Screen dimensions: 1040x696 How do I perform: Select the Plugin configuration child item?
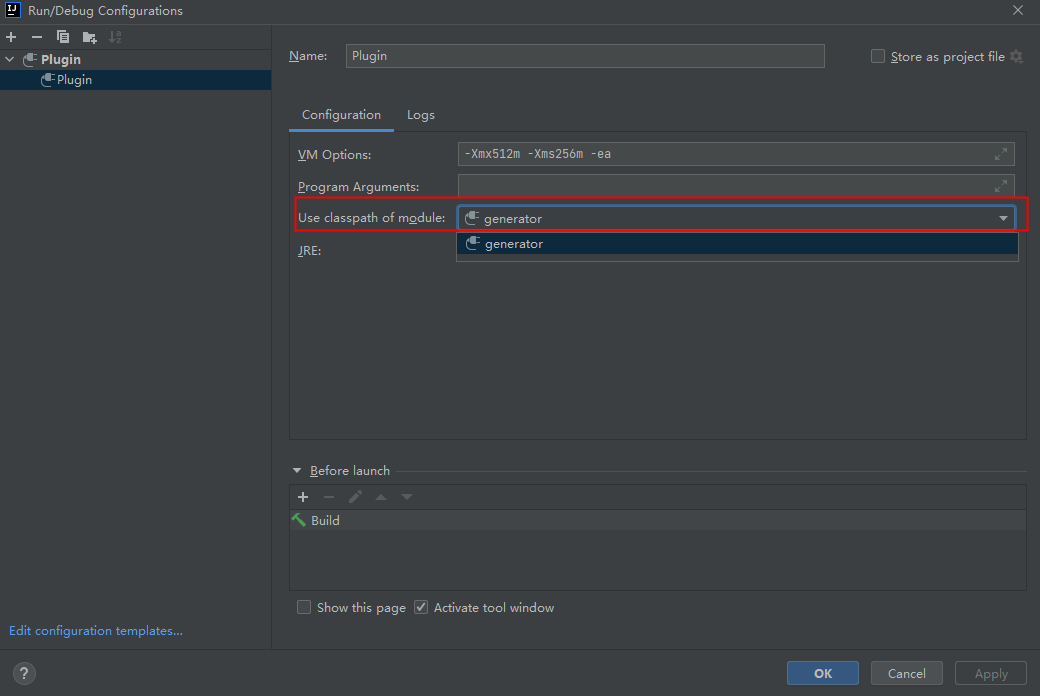135,80
